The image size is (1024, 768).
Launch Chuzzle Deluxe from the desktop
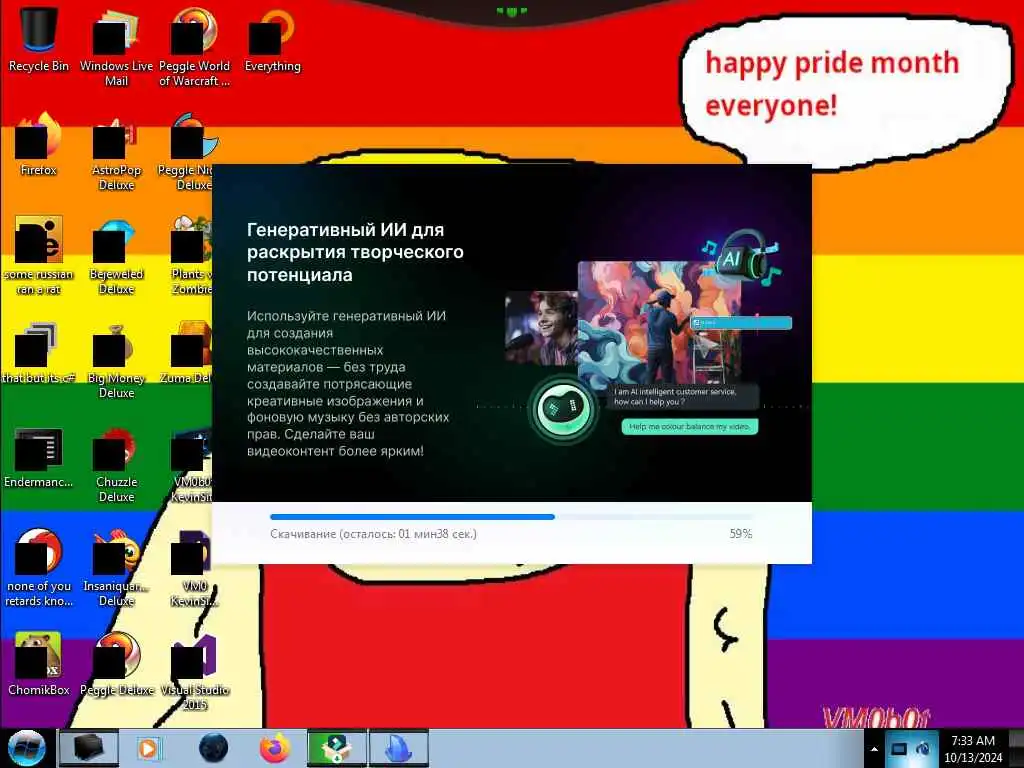point(116,464)
